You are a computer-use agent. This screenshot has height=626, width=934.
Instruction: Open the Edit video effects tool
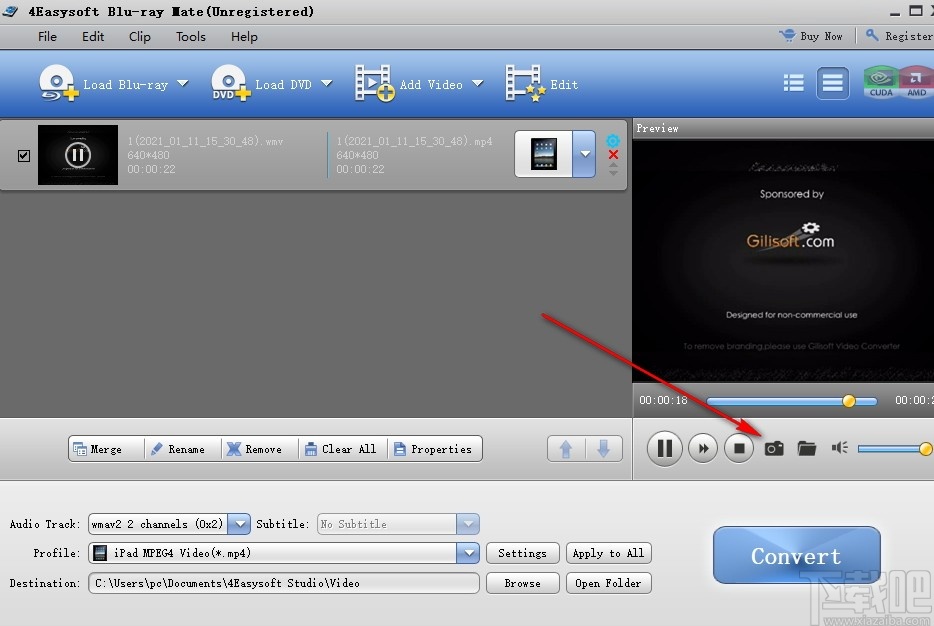coord(541,84)
